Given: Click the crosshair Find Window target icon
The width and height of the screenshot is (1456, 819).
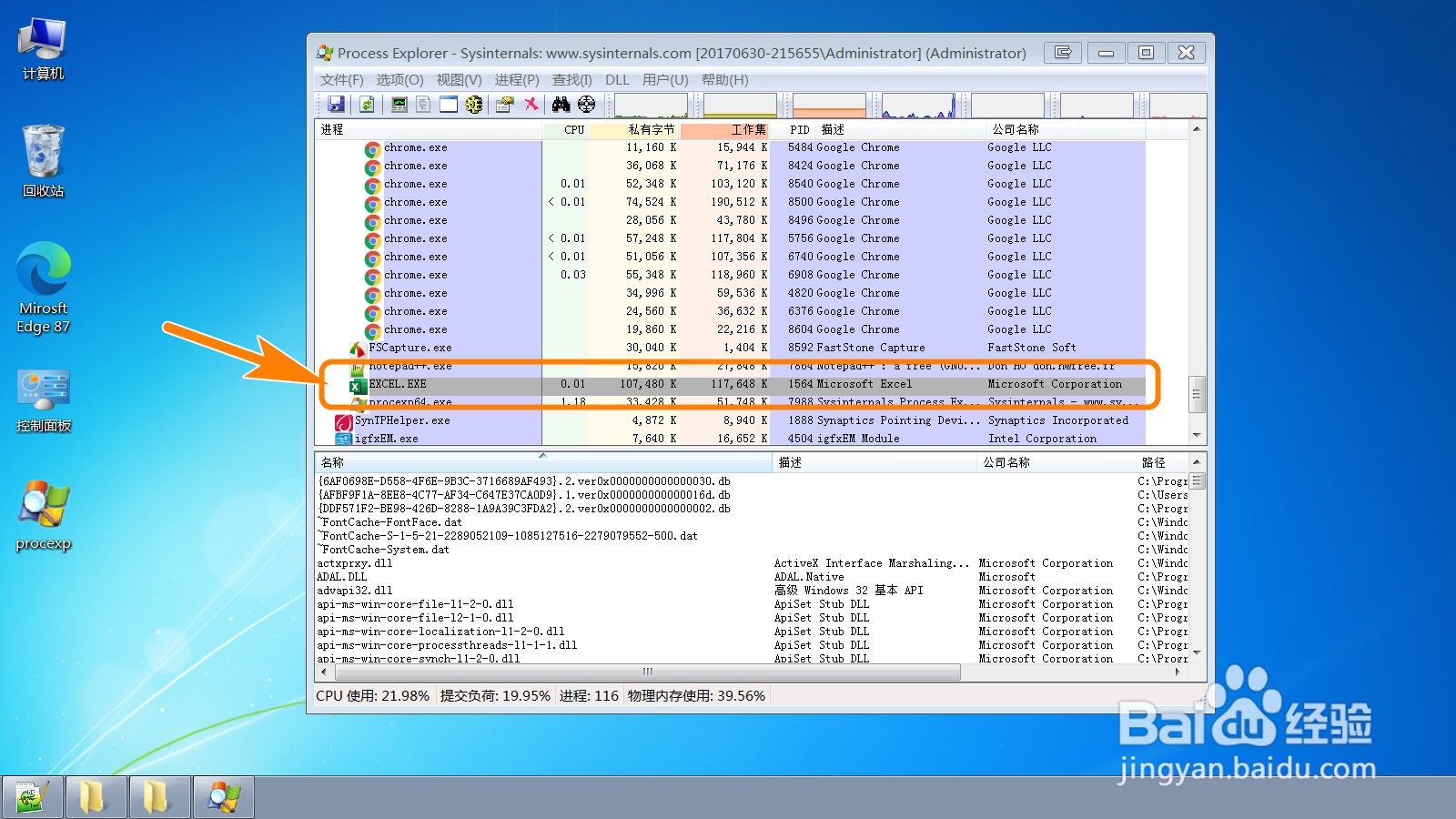Looking at the screenshot, I should (587, 105).
